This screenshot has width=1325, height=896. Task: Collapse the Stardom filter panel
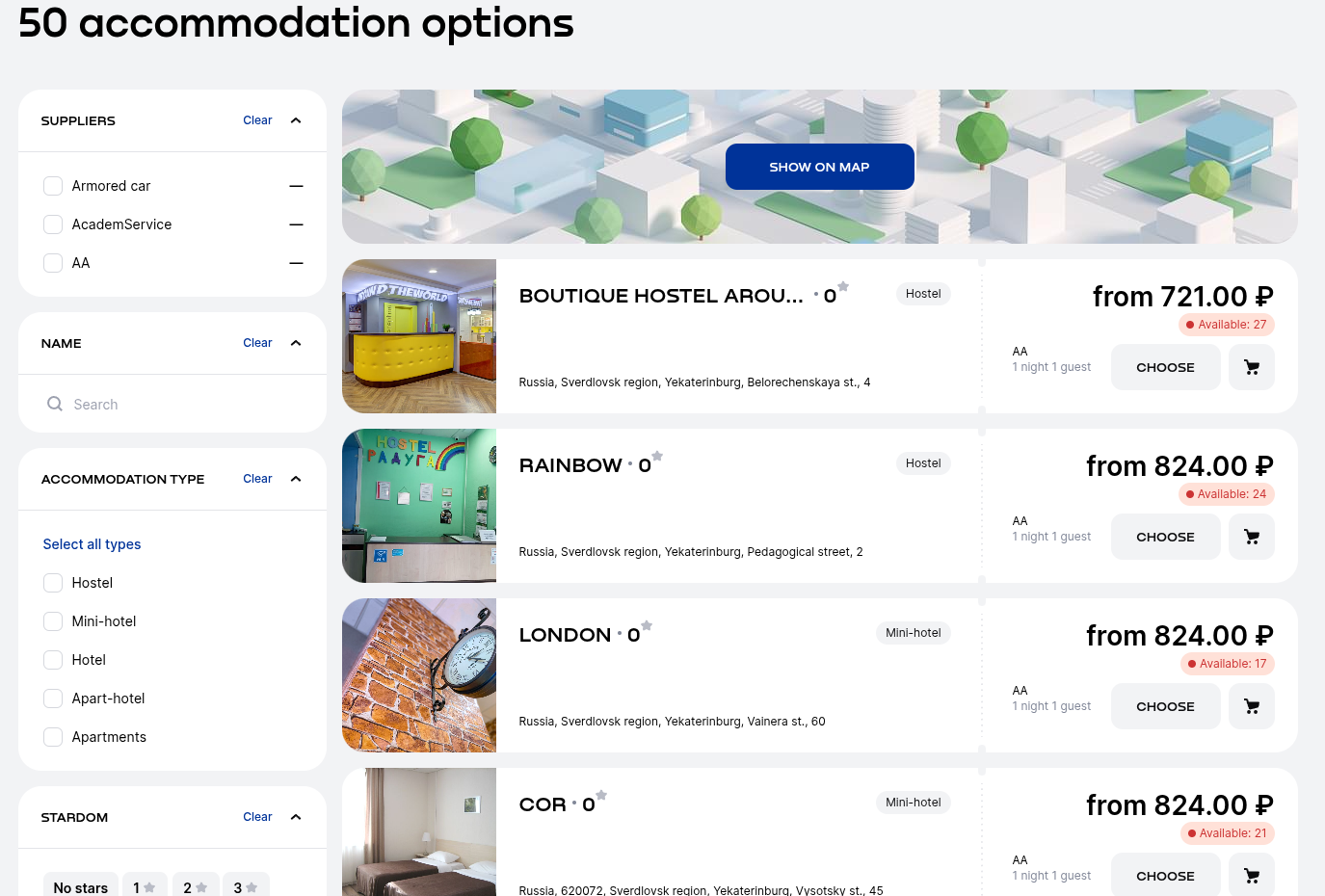296,817
